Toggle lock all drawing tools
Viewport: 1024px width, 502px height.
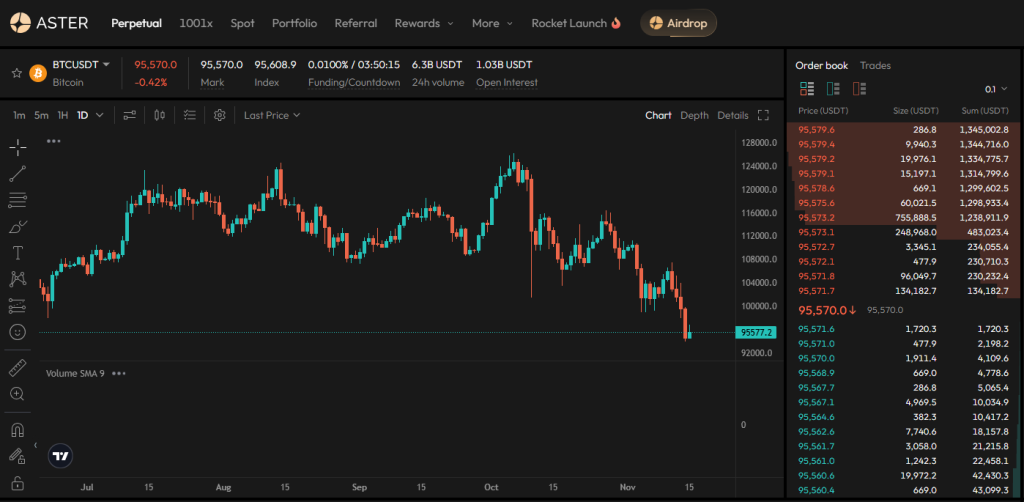(17, 483)
